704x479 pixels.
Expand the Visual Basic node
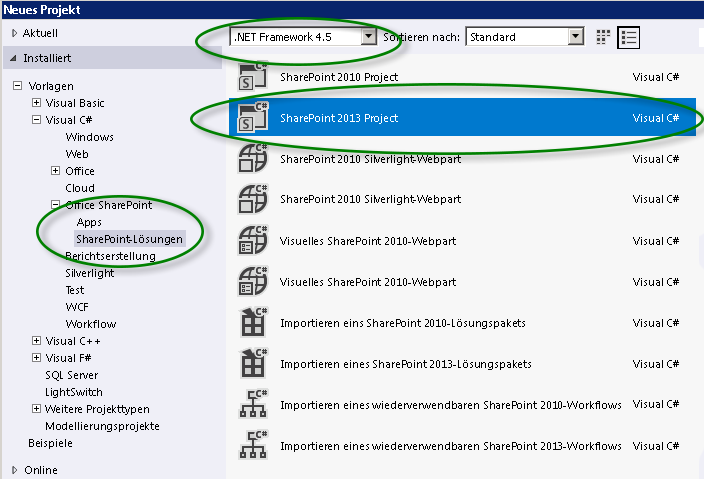point(36,103)
